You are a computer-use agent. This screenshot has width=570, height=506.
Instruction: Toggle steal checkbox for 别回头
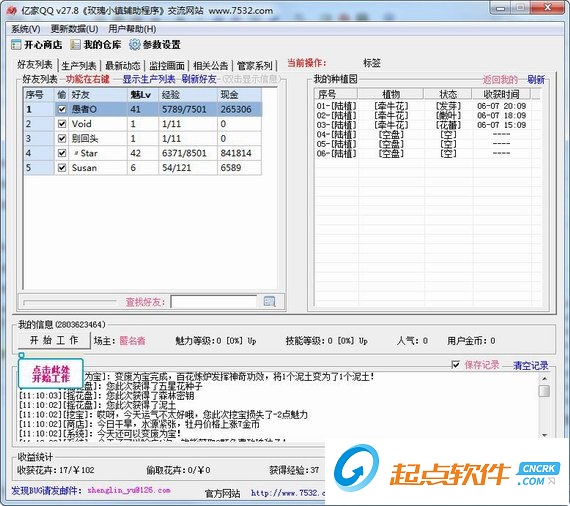point(62,138)
